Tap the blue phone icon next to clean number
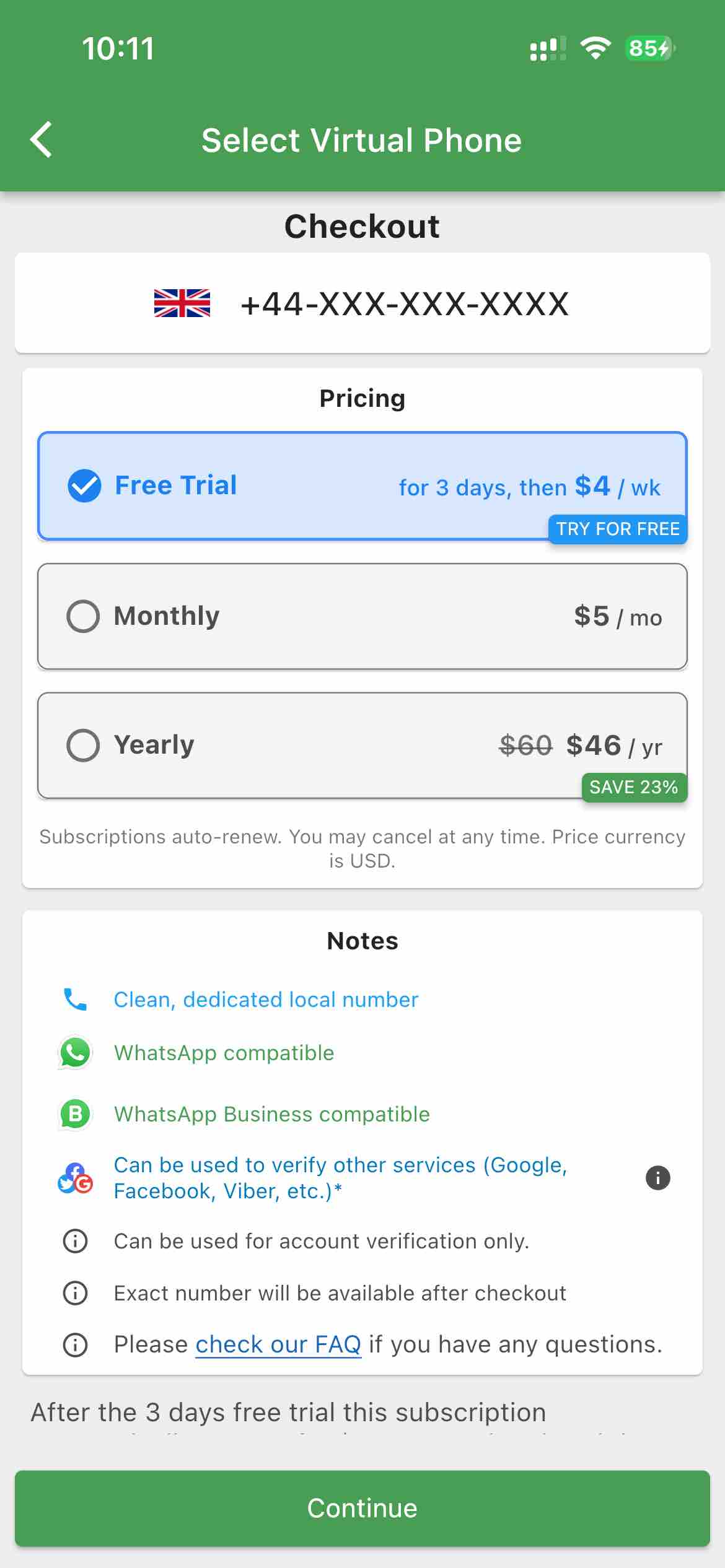725x1568 pixels. click(x=74, y=999)
